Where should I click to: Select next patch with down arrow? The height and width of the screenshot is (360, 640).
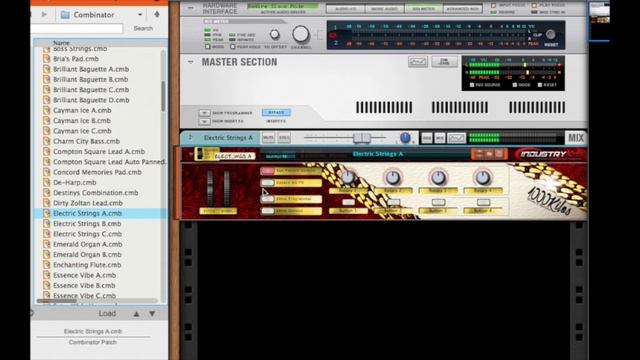coord(152,314)
